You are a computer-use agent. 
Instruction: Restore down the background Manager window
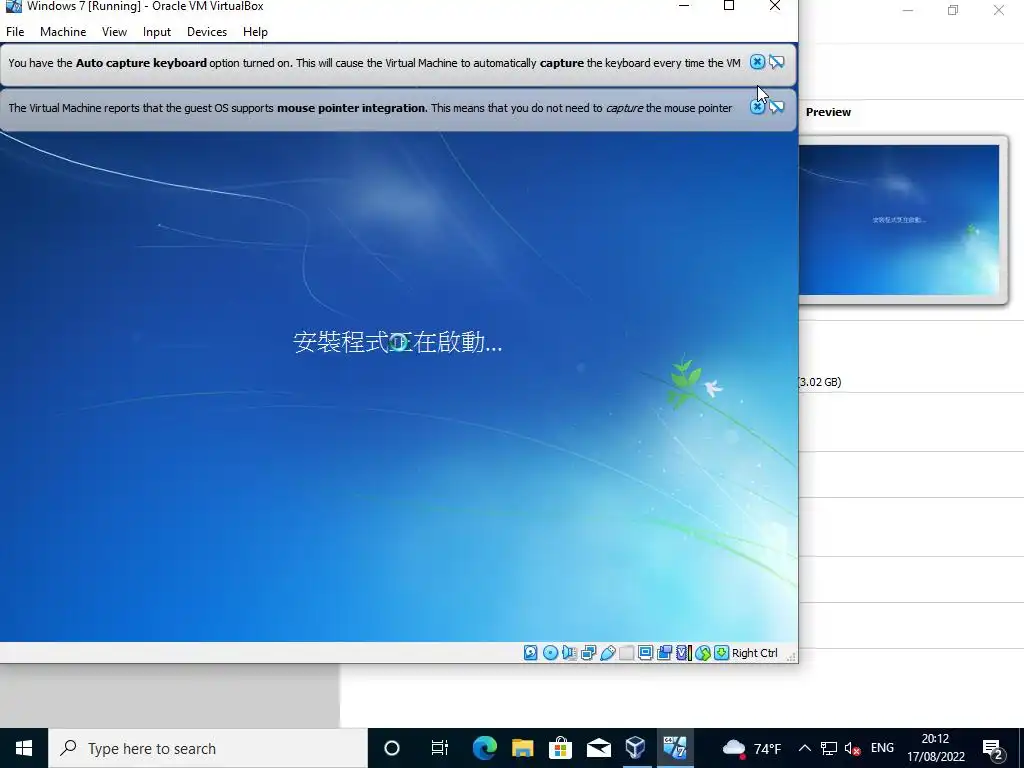pyautogui.click(x=953, y=10)
